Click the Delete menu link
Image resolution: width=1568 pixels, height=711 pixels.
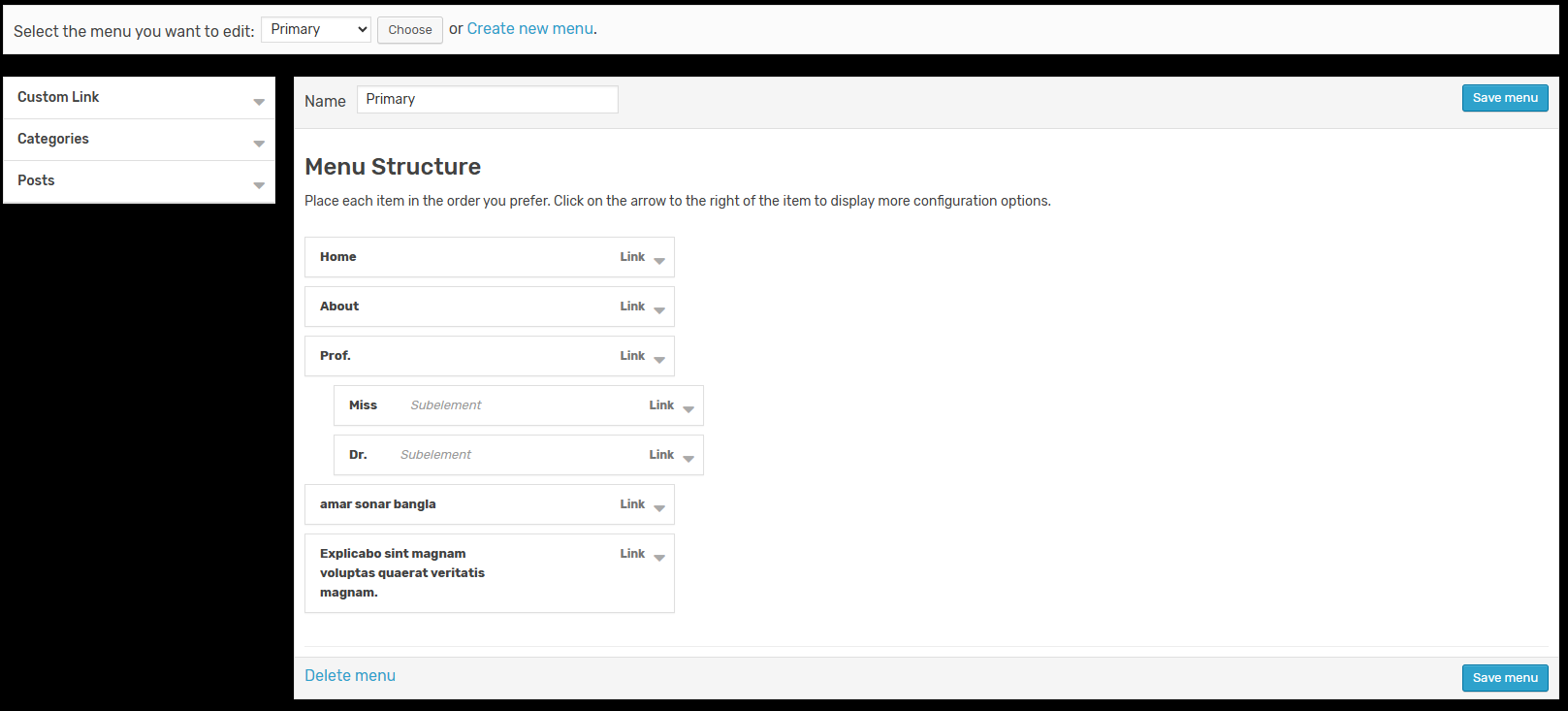pyautogui.click(x=350, y=676)
